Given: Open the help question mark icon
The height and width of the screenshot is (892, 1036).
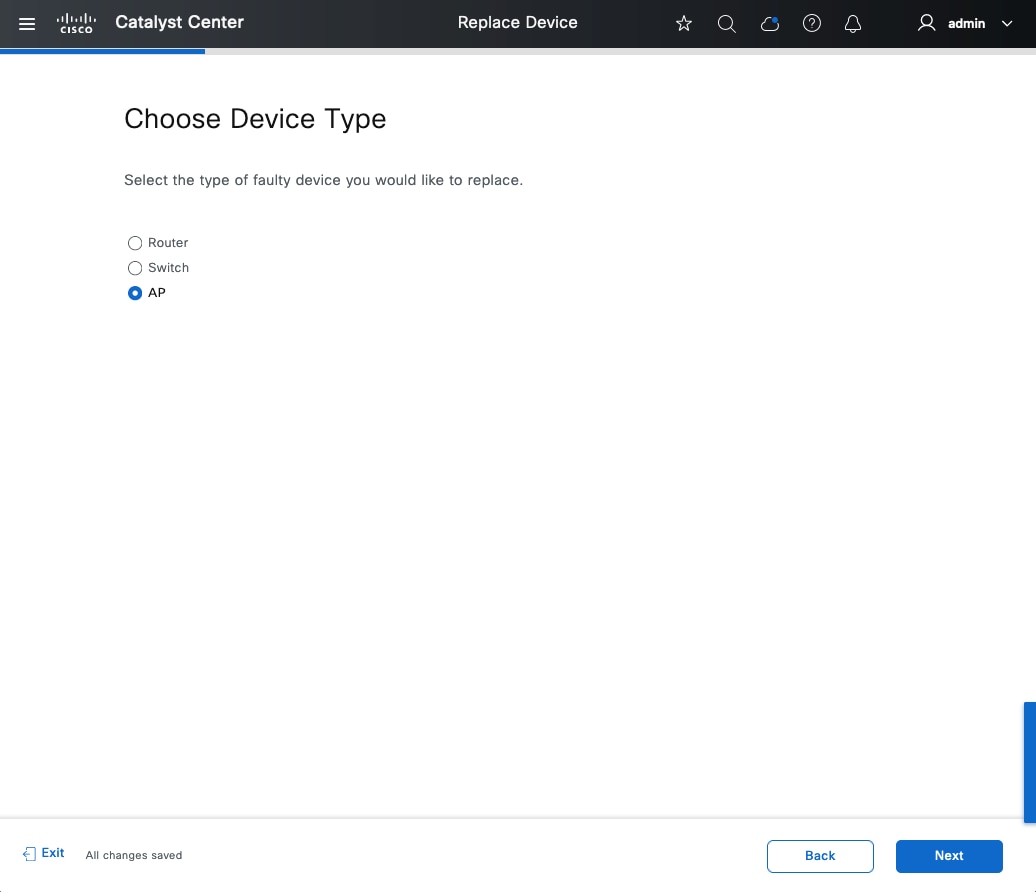Looking at the screenshot, I should click(812, 23).
